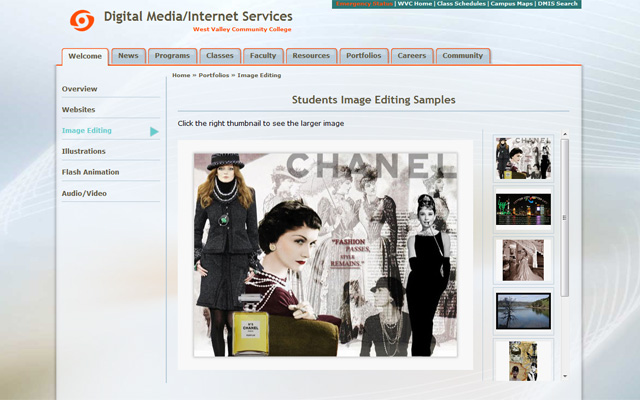Viewport: 640px width, 400px height.
Task: Open Class Schedules link
Action: tap(461, 4)
